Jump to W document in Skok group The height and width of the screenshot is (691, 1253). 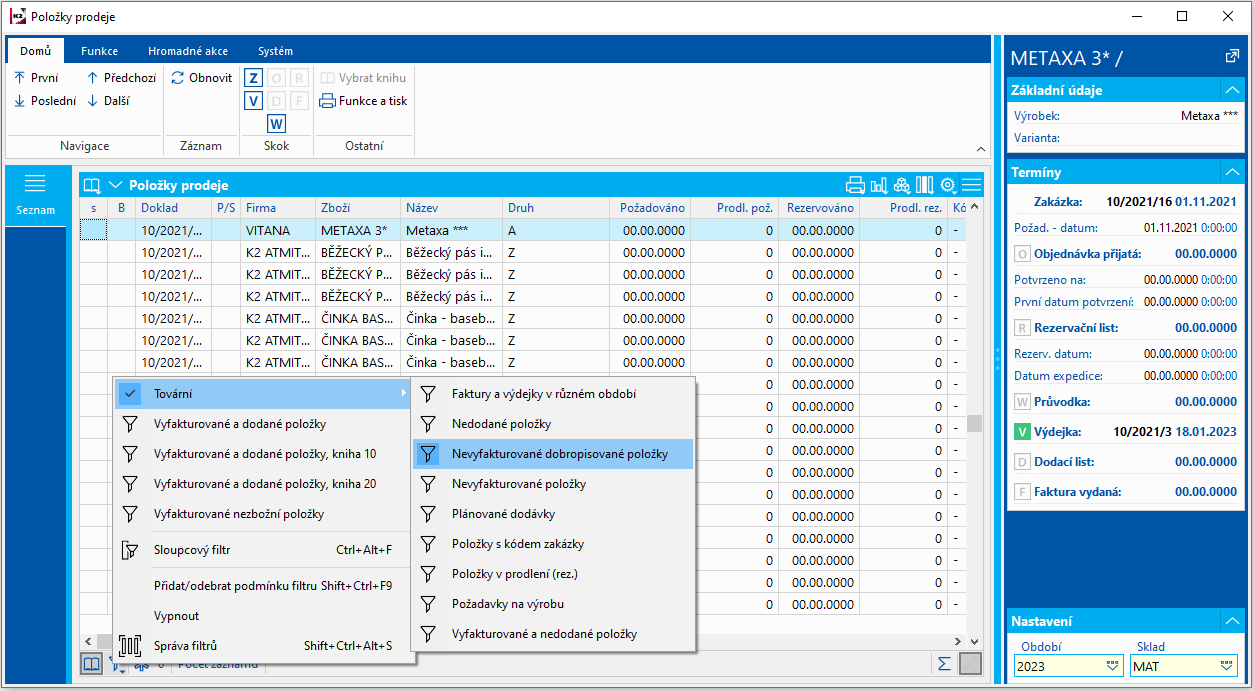pyautogui.click(x=276, y=124)
